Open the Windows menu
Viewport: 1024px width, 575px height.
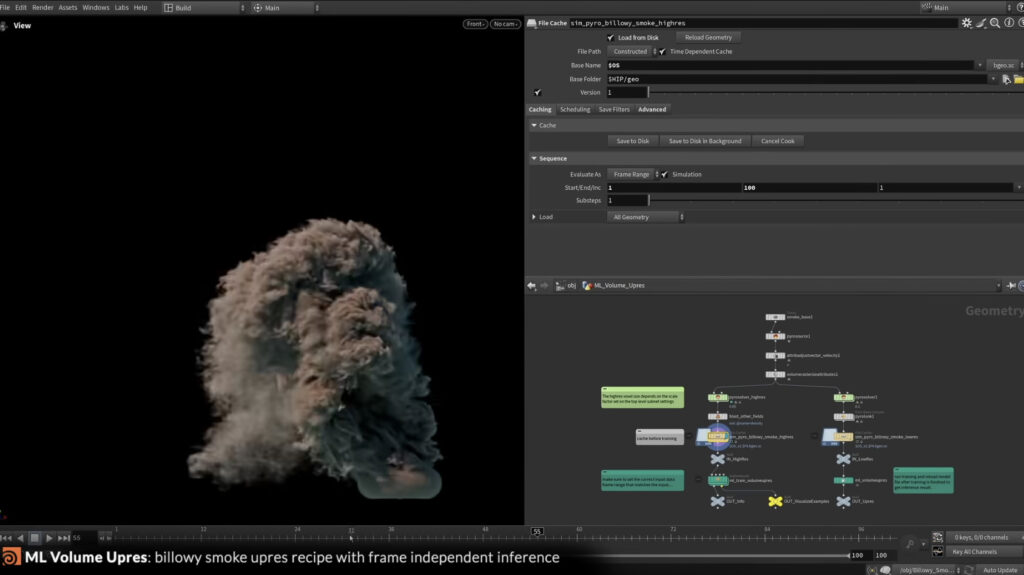click(96, 7)
